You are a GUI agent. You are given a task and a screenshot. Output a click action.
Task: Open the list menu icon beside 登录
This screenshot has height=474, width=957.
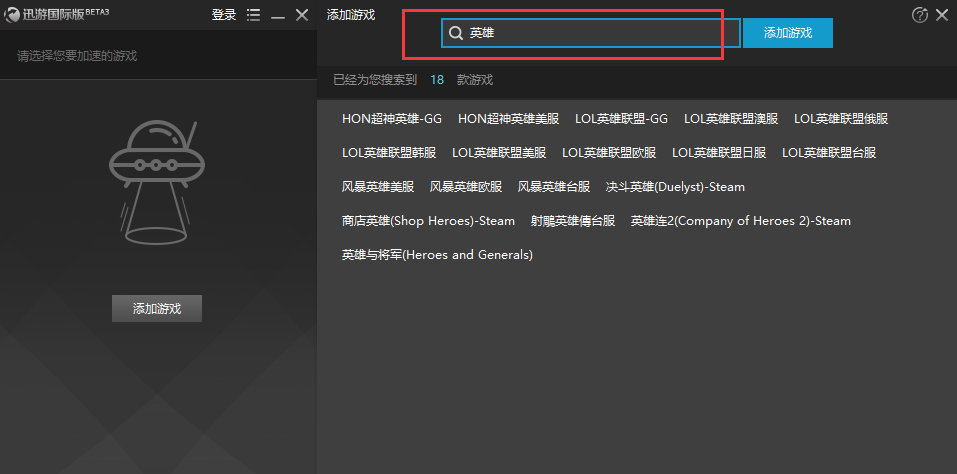pos(253,15)
